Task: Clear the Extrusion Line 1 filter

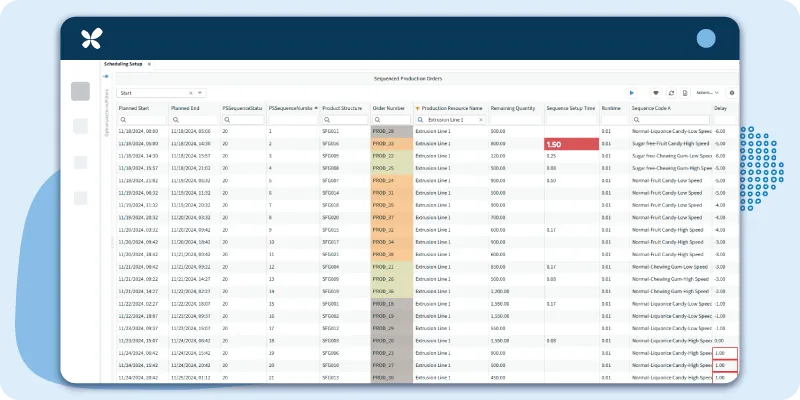Action: 480,119
